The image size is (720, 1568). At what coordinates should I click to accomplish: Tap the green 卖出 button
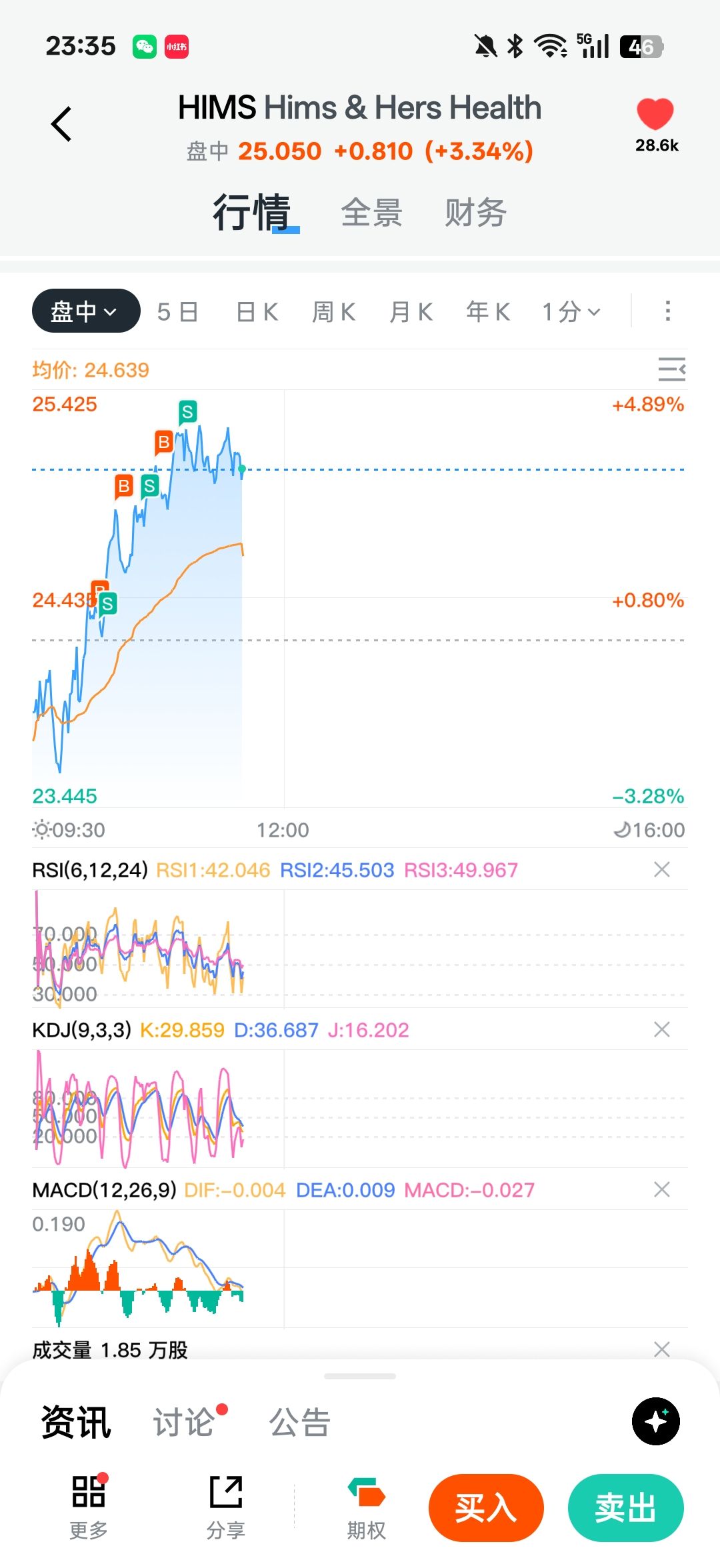pos(626,1507)
